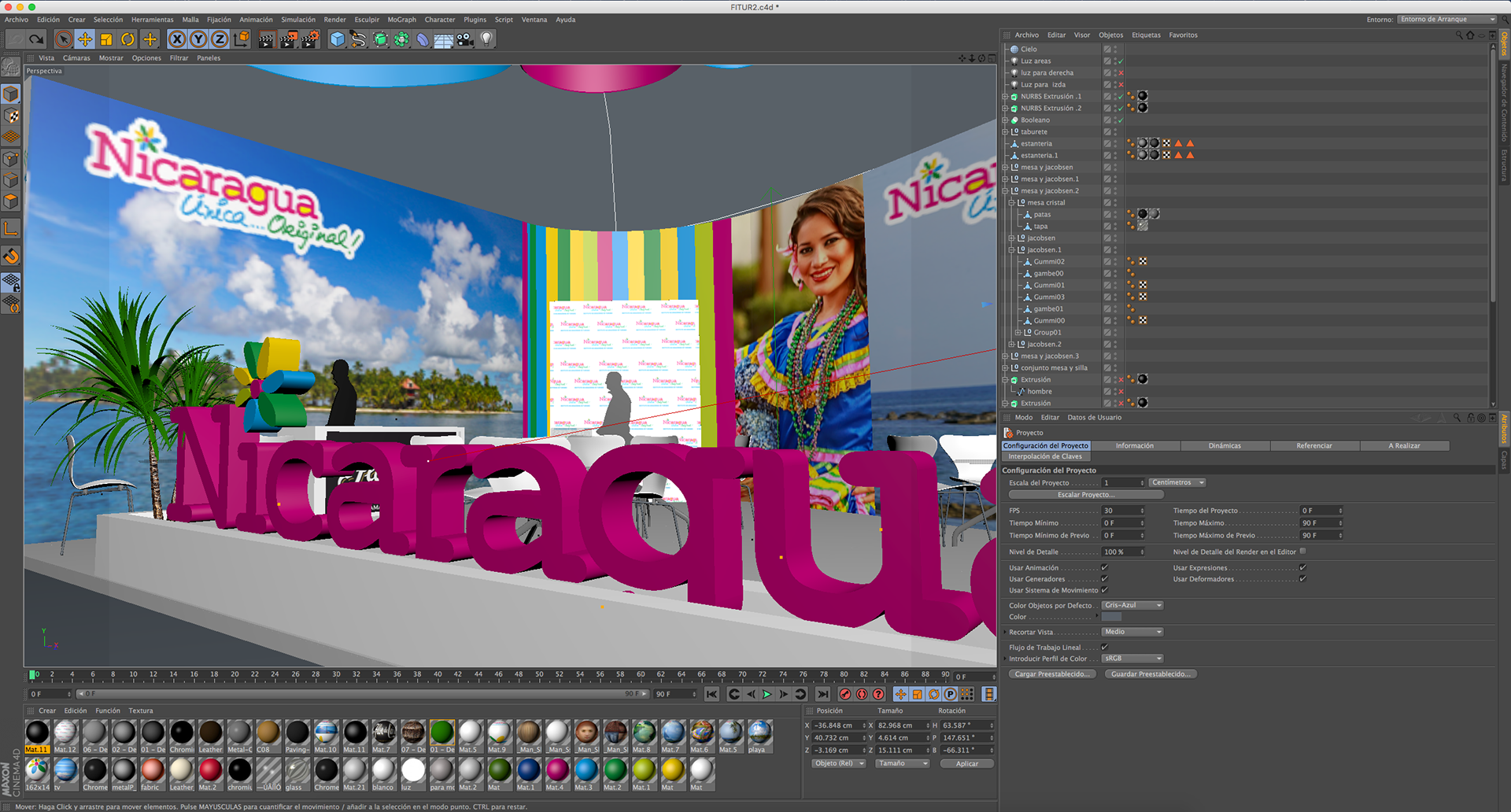Screen dimensions: 1511x812
Task: Toggle Usar Expresiones checkbox
Action: tap(1302, 567)
